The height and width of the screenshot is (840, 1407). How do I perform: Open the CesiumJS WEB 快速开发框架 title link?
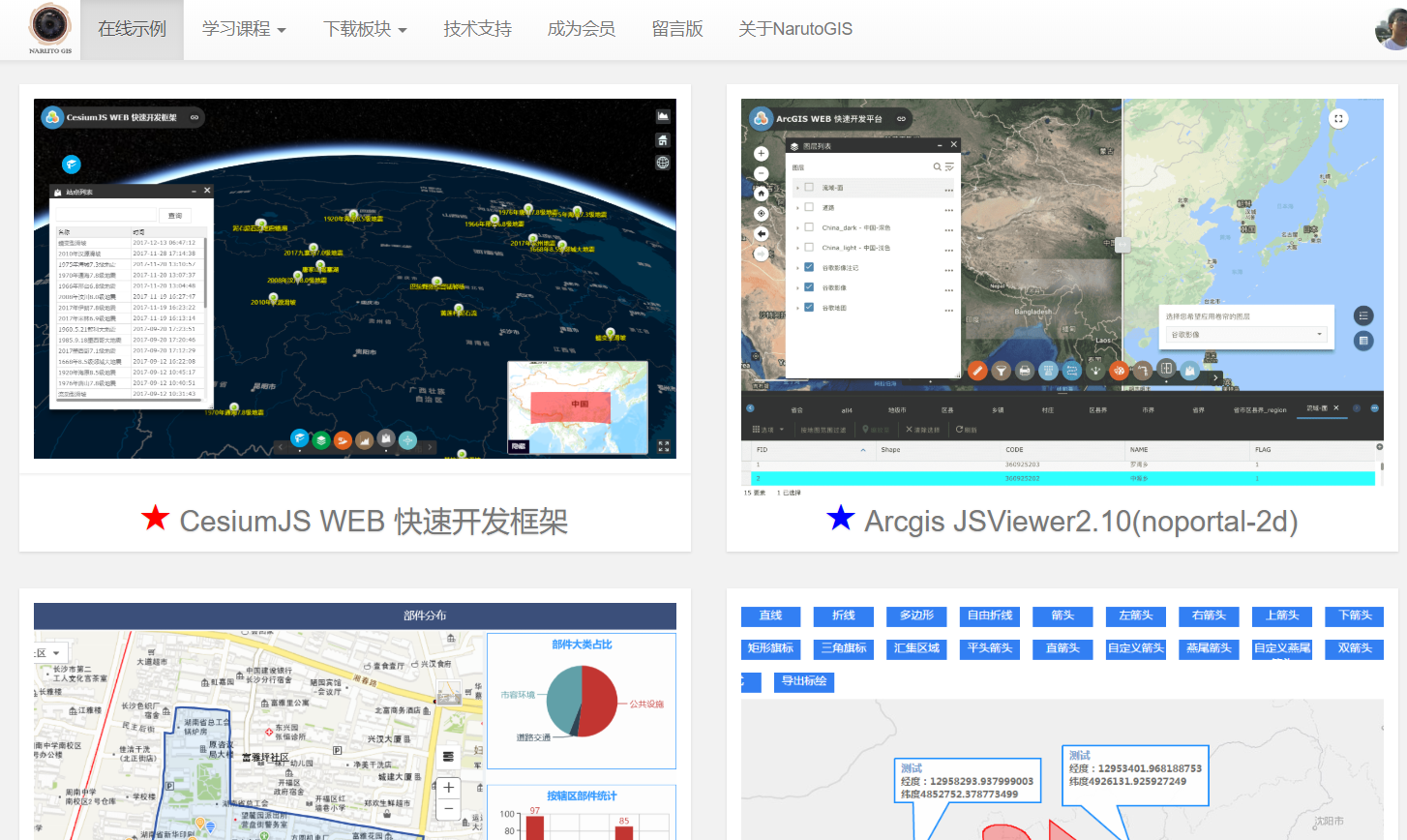click(374, 521)
